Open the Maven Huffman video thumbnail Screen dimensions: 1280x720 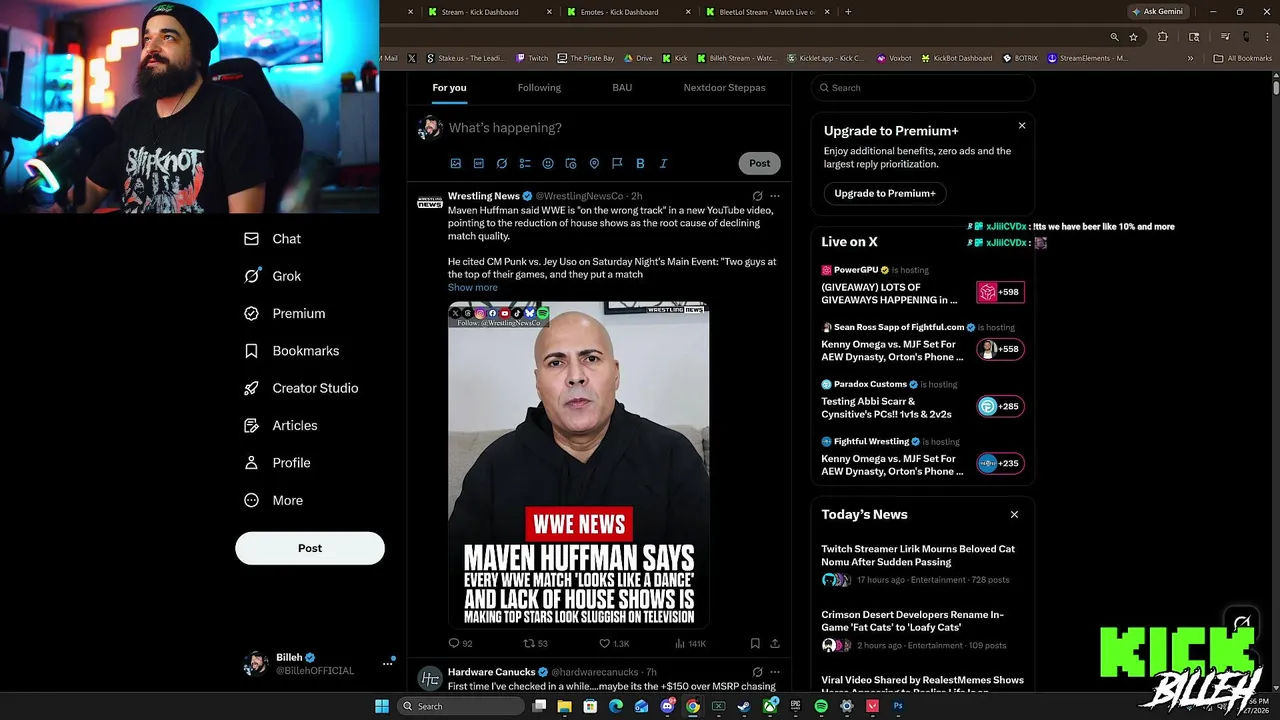click(579, 465)
